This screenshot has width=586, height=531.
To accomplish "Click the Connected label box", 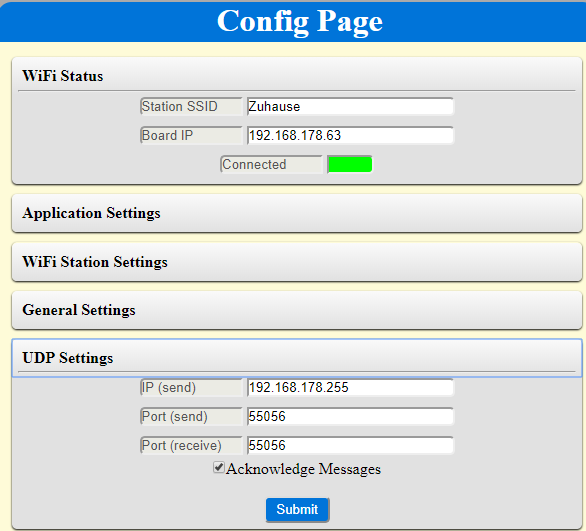I will [271, 164].
